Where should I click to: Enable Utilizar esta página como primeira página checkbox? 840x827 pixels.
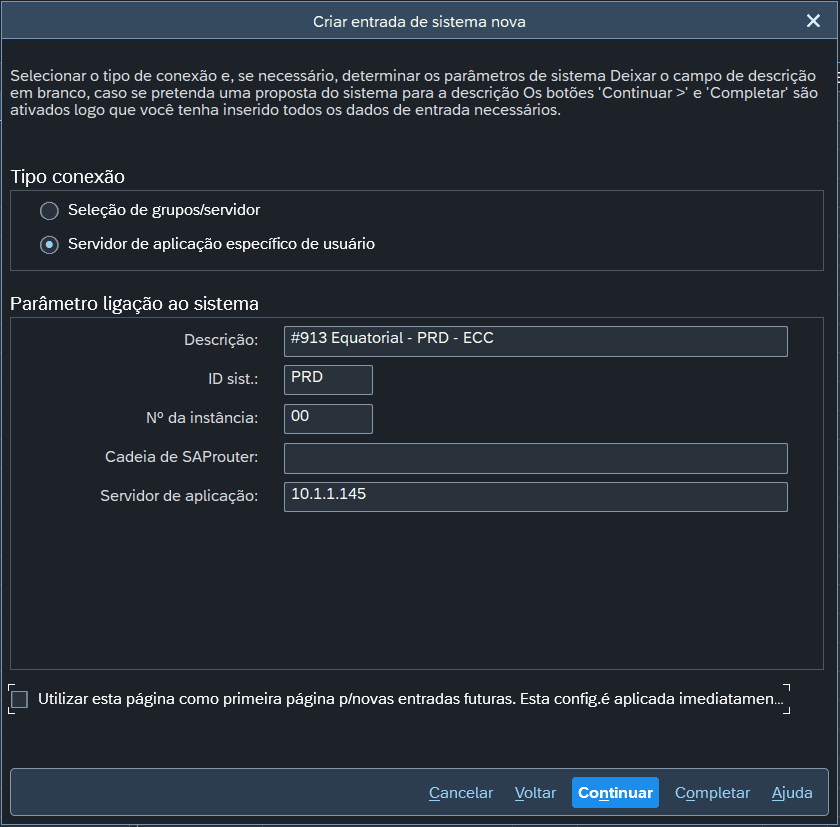tap(19, 699)
